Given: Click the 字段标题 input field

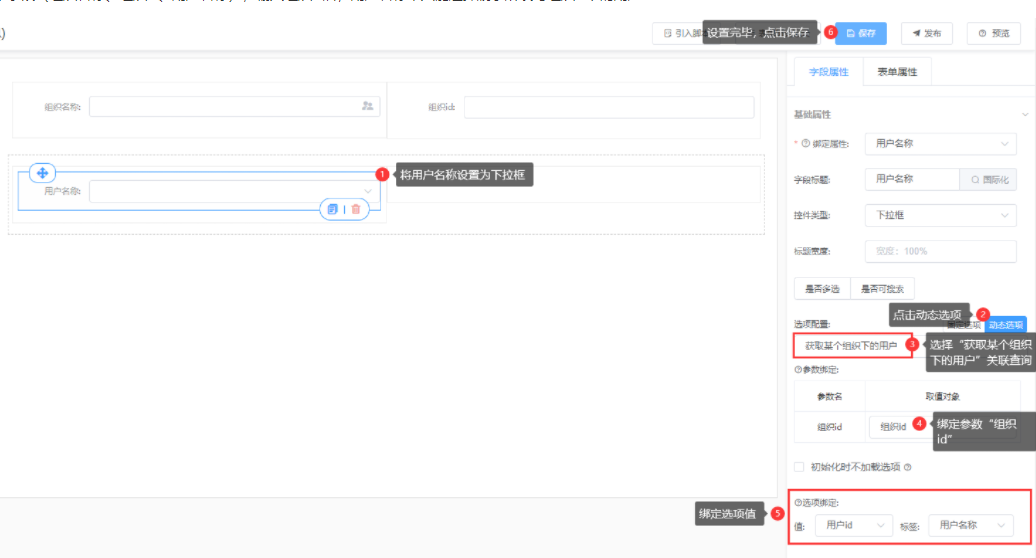Looking at the screenshot, I should (x=912, y=179).
